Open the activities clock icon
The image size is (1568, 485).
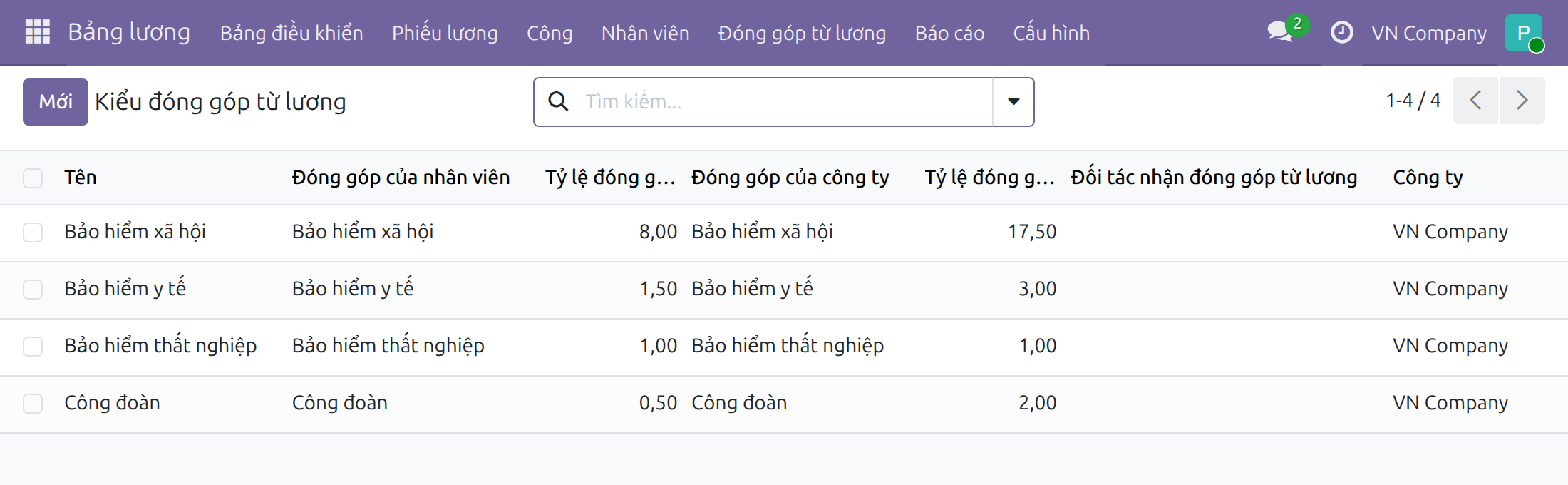tap(1341, 32)
